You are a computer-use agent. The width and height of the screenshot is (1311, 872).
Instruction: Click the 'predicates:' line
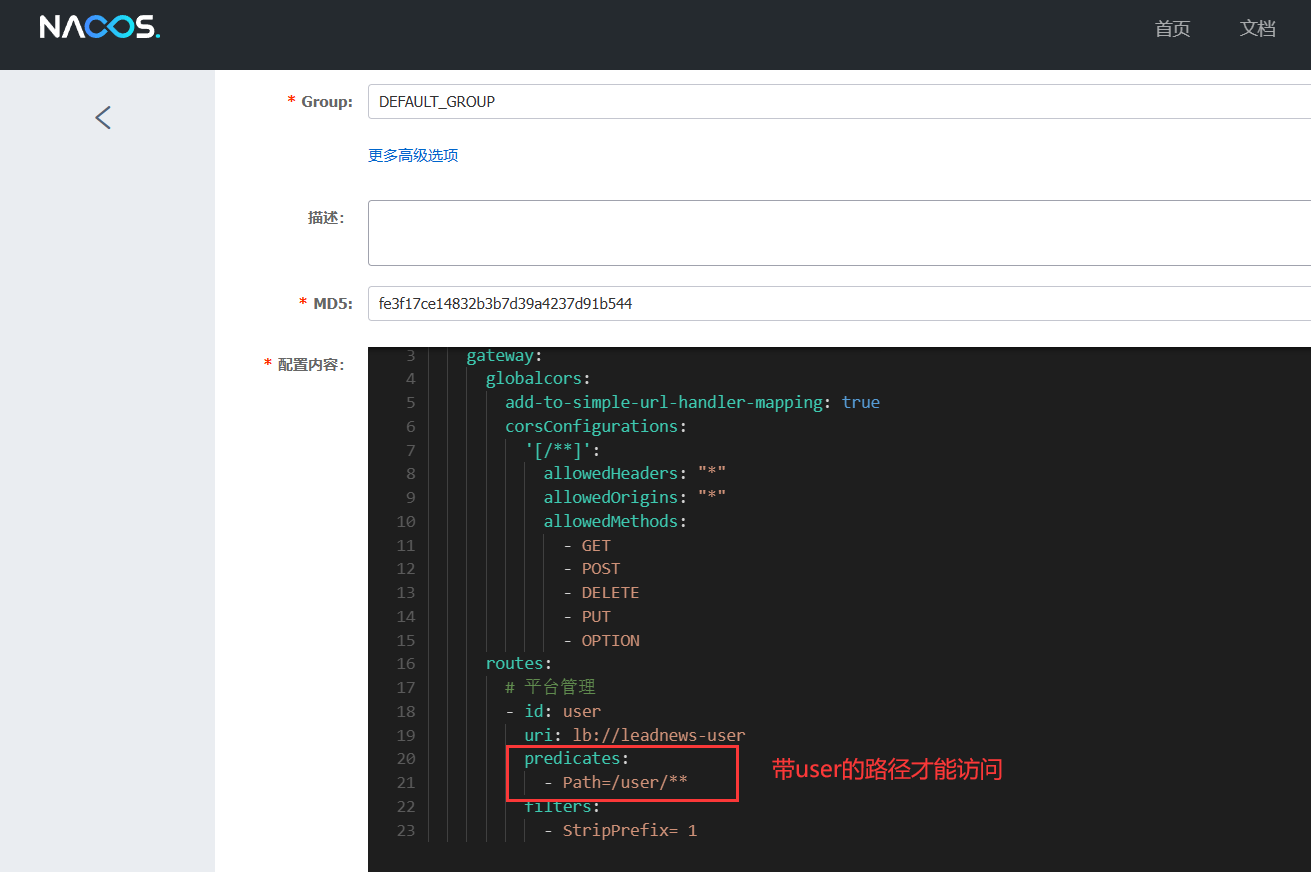click(577, 758)
